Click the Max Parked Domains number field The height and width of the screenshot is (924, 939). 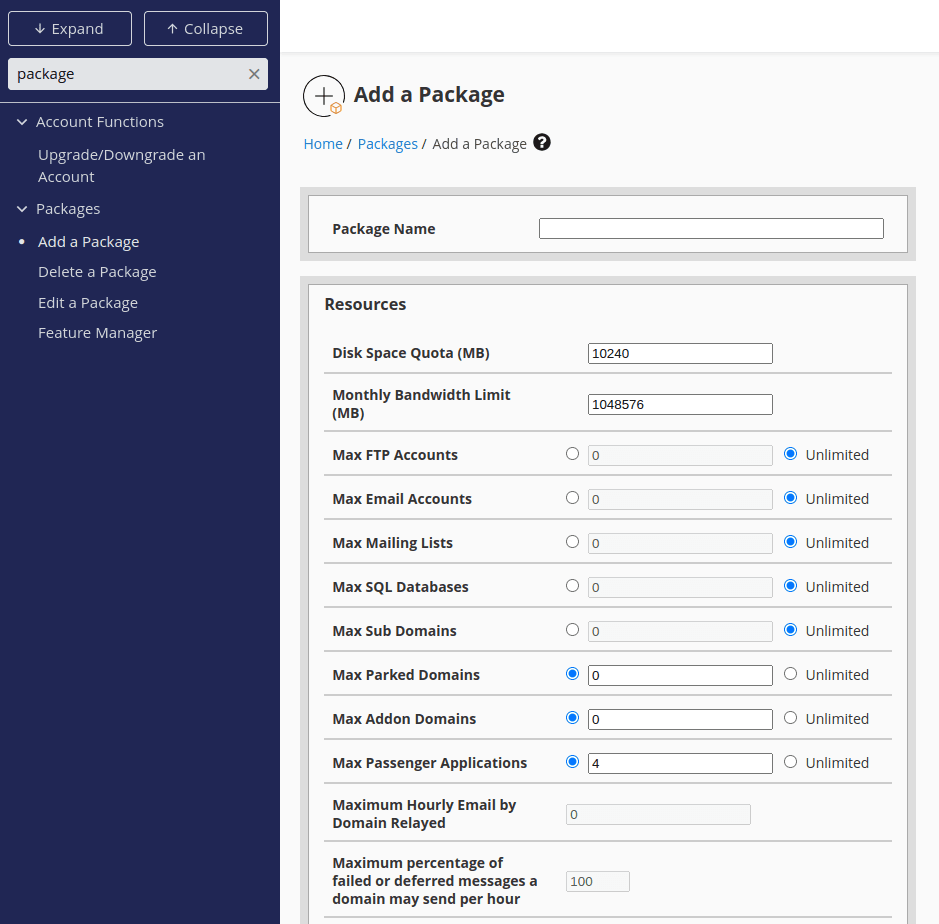click(x=680, y=675)
